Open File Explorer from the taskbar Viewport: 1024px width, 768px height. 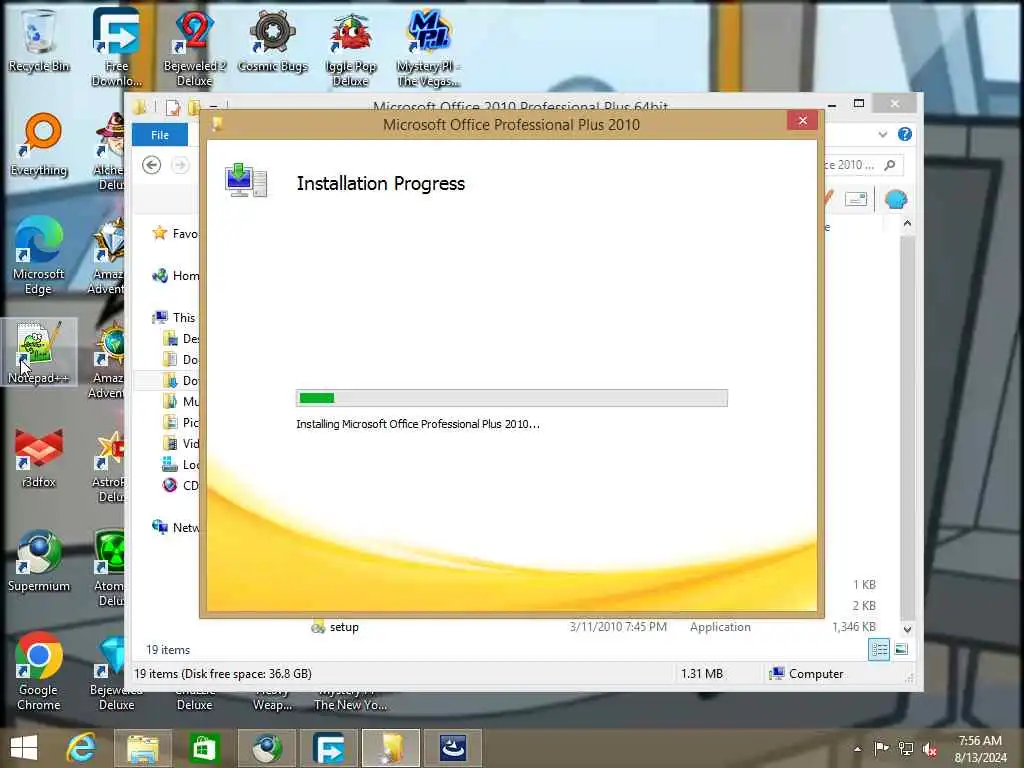click(142, 748)
